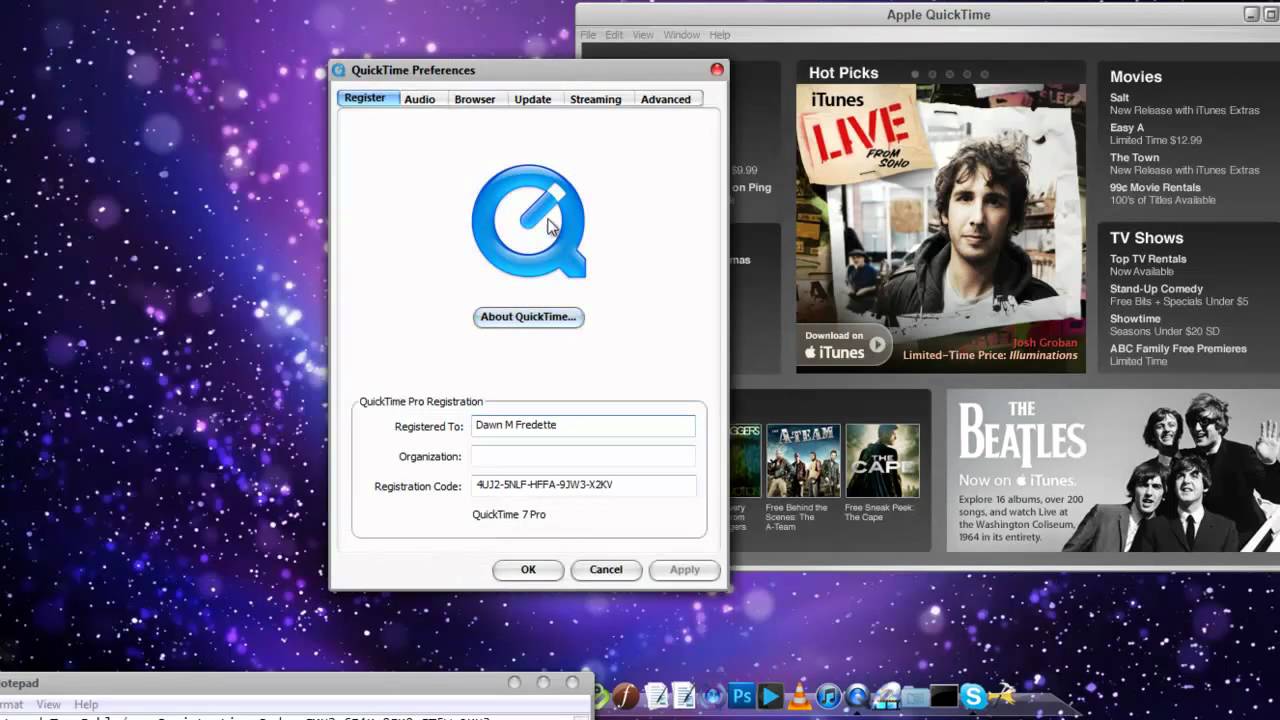Go to the Advanced tab
The height and width of the screenshot is (720, 1280).
pos(666,99)
